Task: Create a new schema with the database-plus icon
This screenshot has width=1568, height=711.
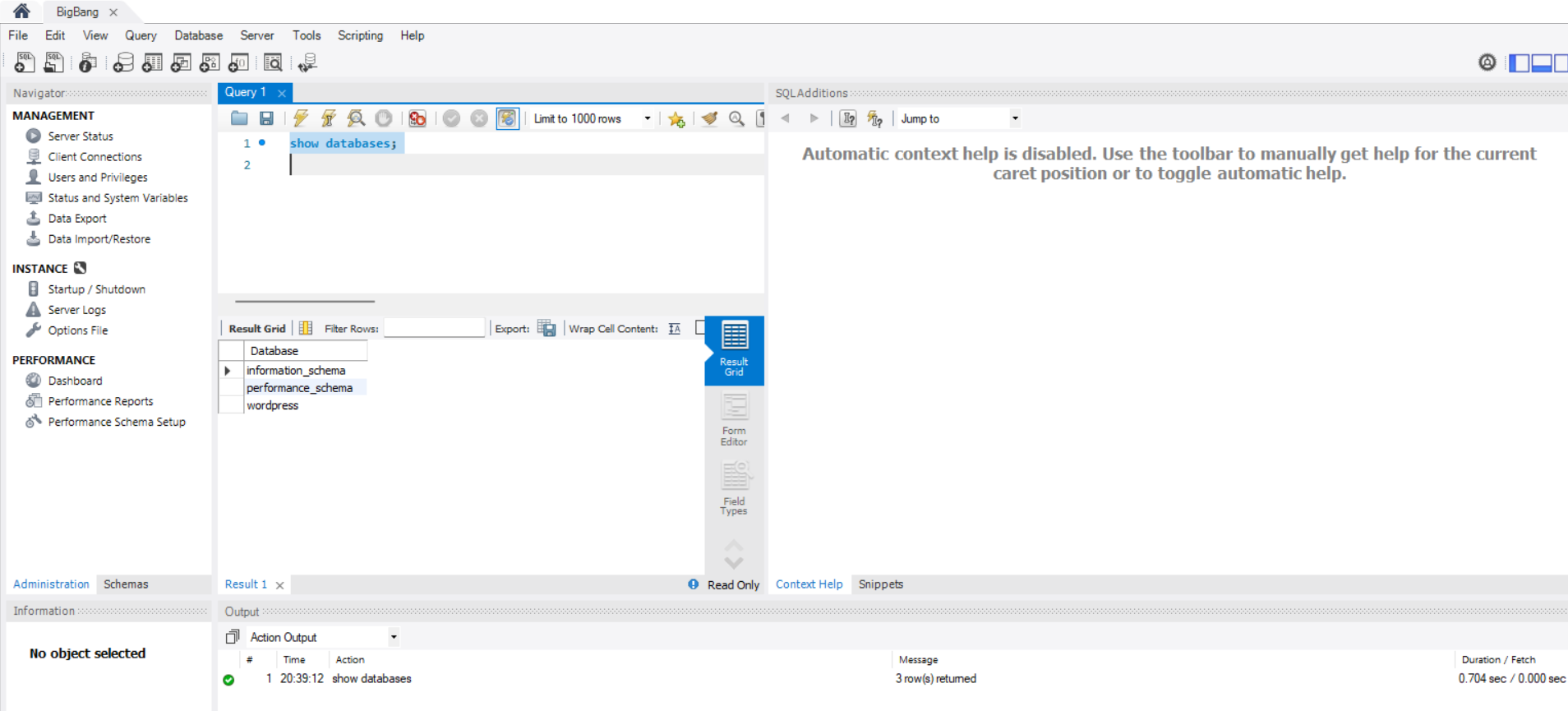Action: (123, 62)
